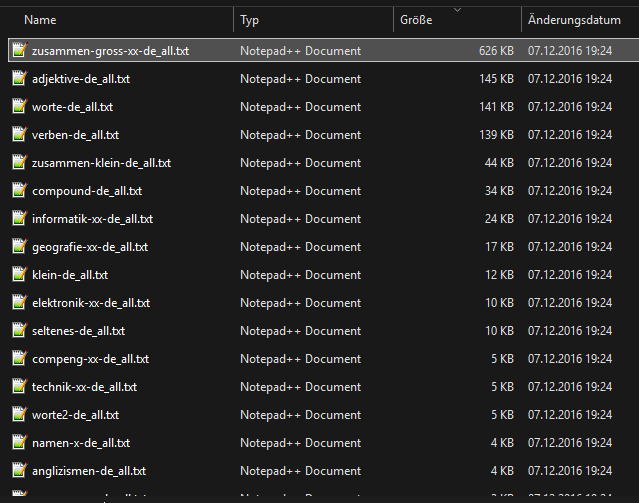The image size is (639, 503).
Task: Toggle sort direction arrow above Größe
Action: pos(458,9)
